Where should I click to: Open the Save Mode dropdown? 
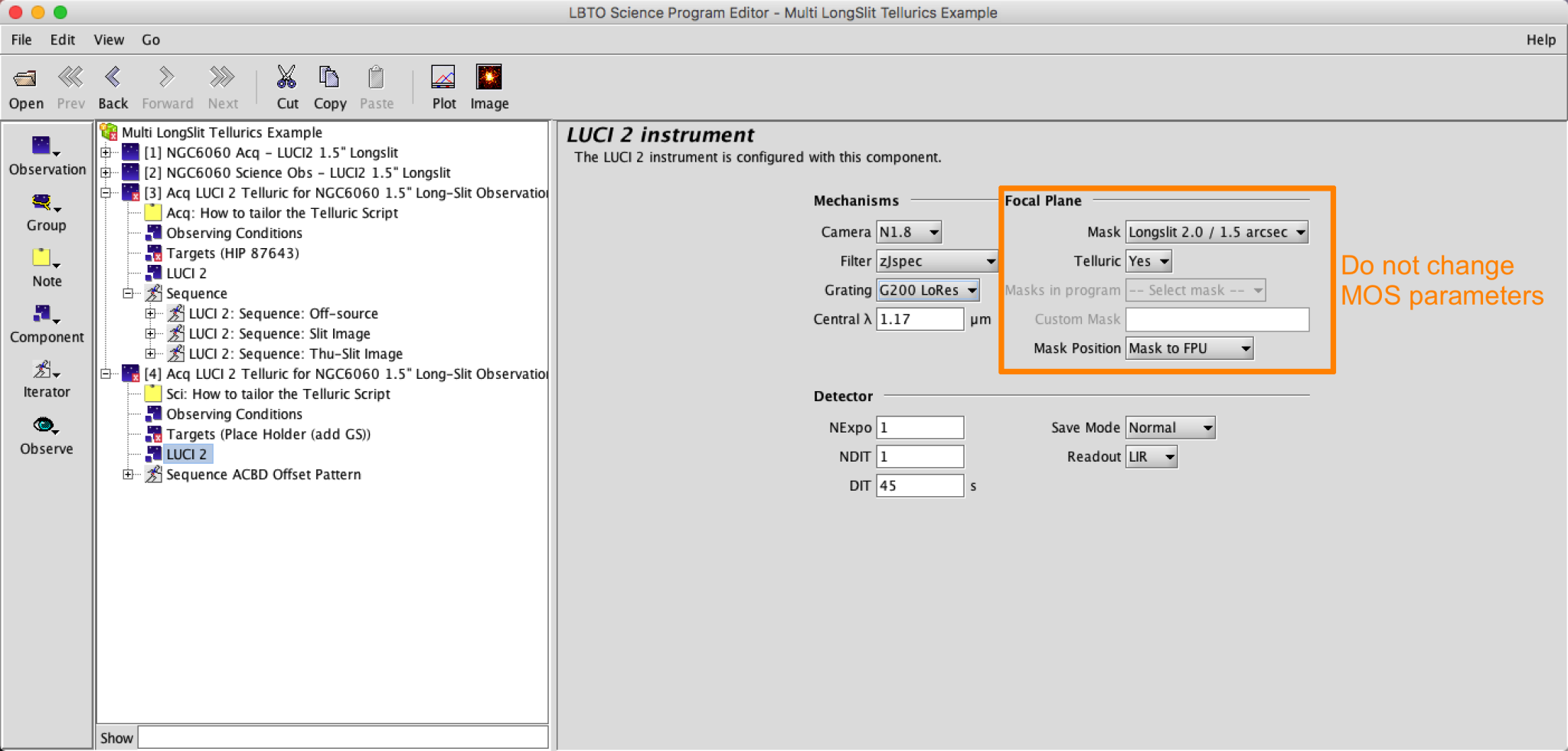[x=1170, y=428]
